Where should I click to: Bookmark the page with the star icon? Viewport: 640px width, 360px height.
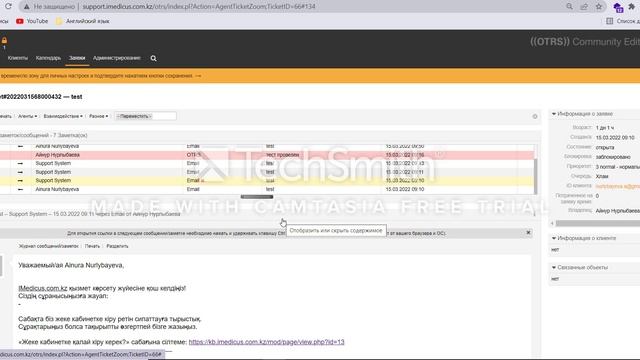[x=599, y=7]
